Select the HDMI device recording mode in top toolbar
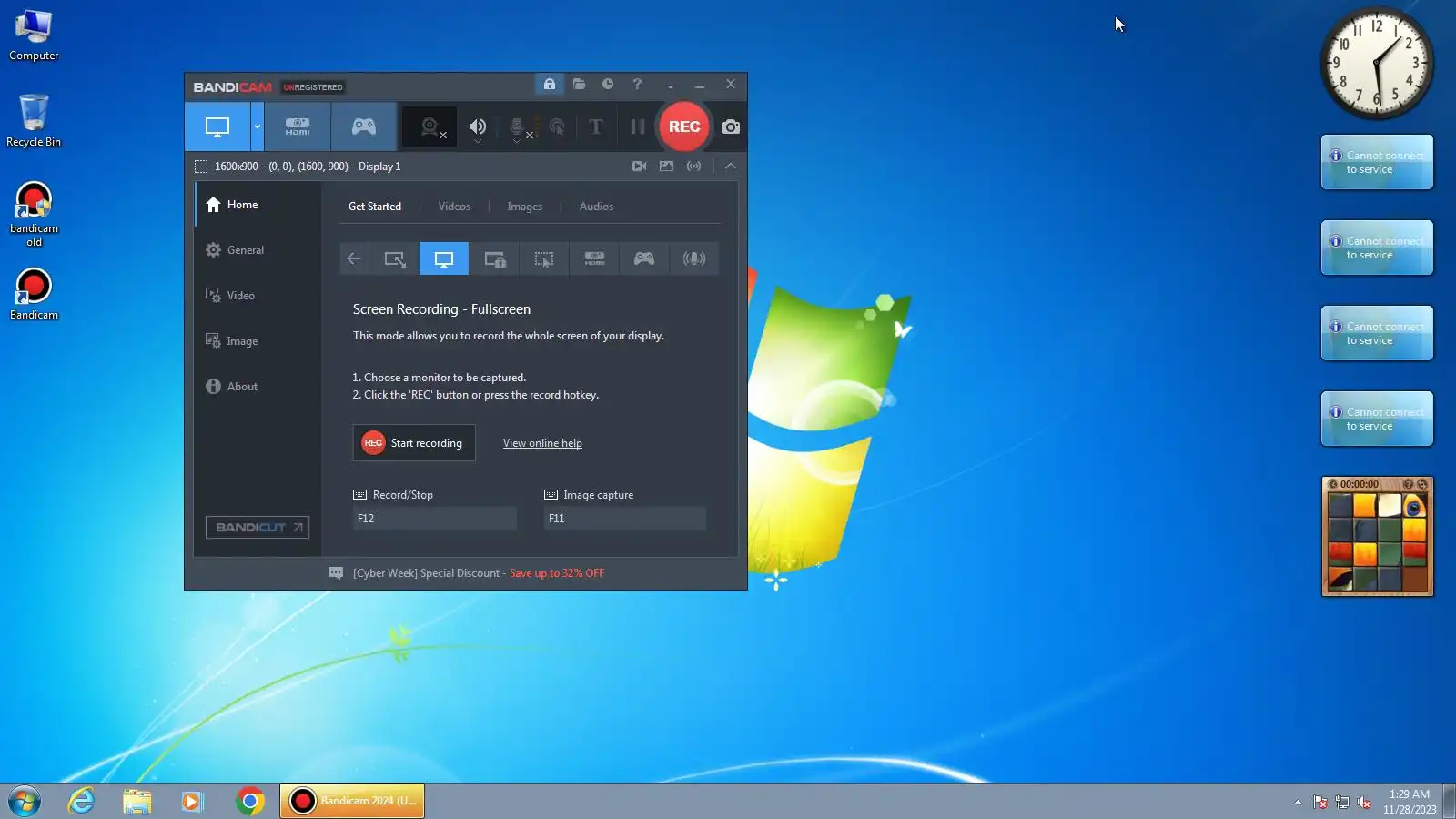 coord(298,126)
